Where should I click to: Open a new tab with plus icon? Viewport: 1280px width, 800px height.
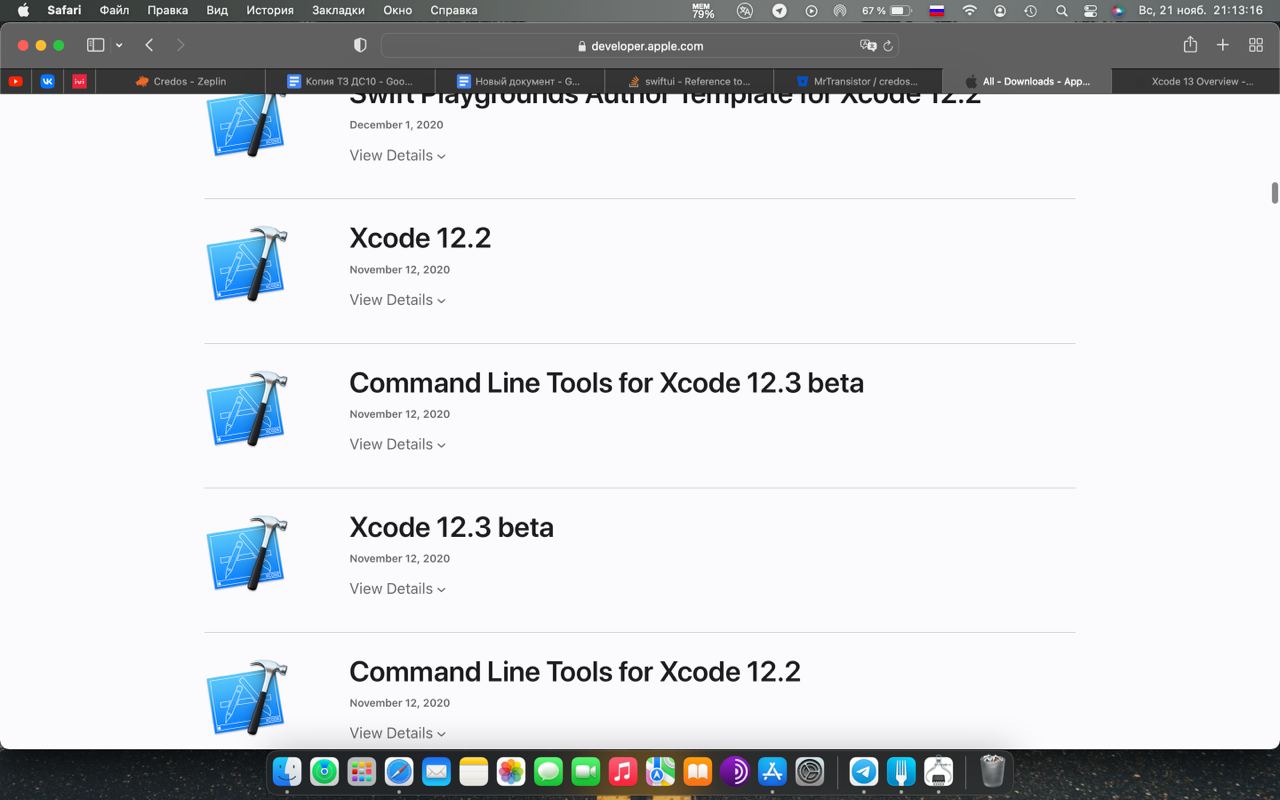(1222, 45)
